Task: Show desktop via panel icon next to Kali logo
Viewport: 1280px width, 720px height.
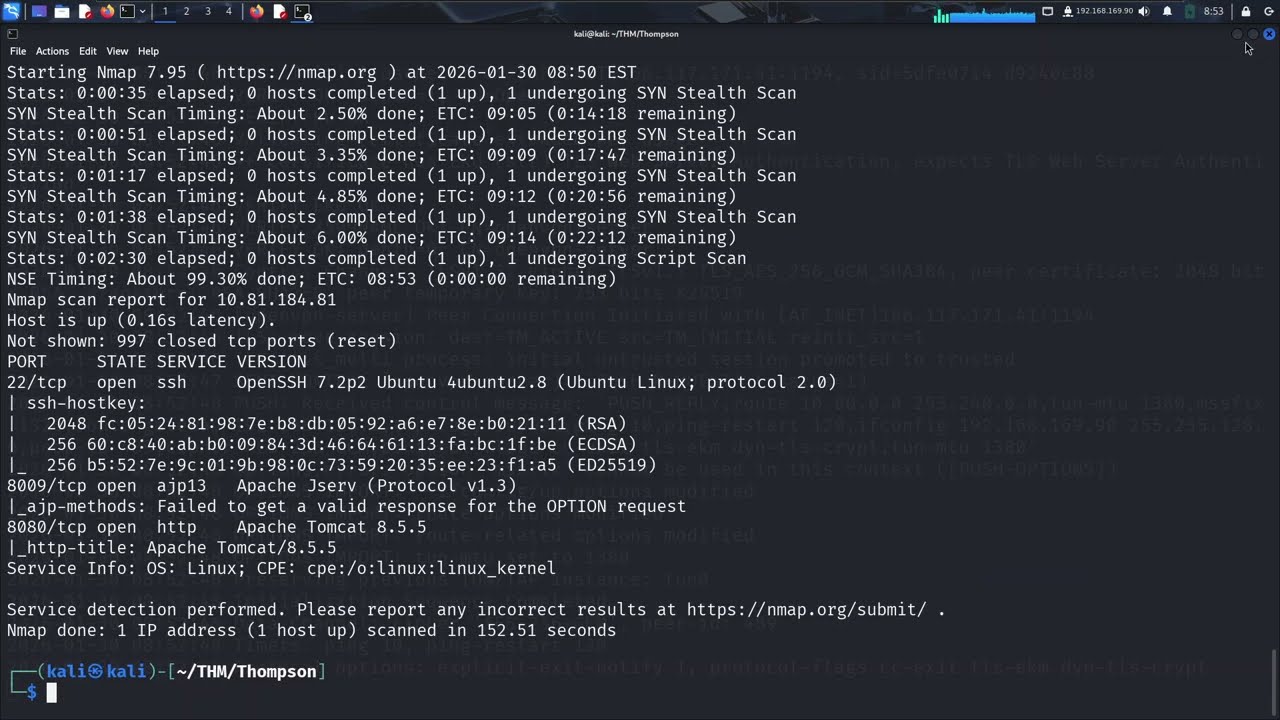Action: [39, 11]
